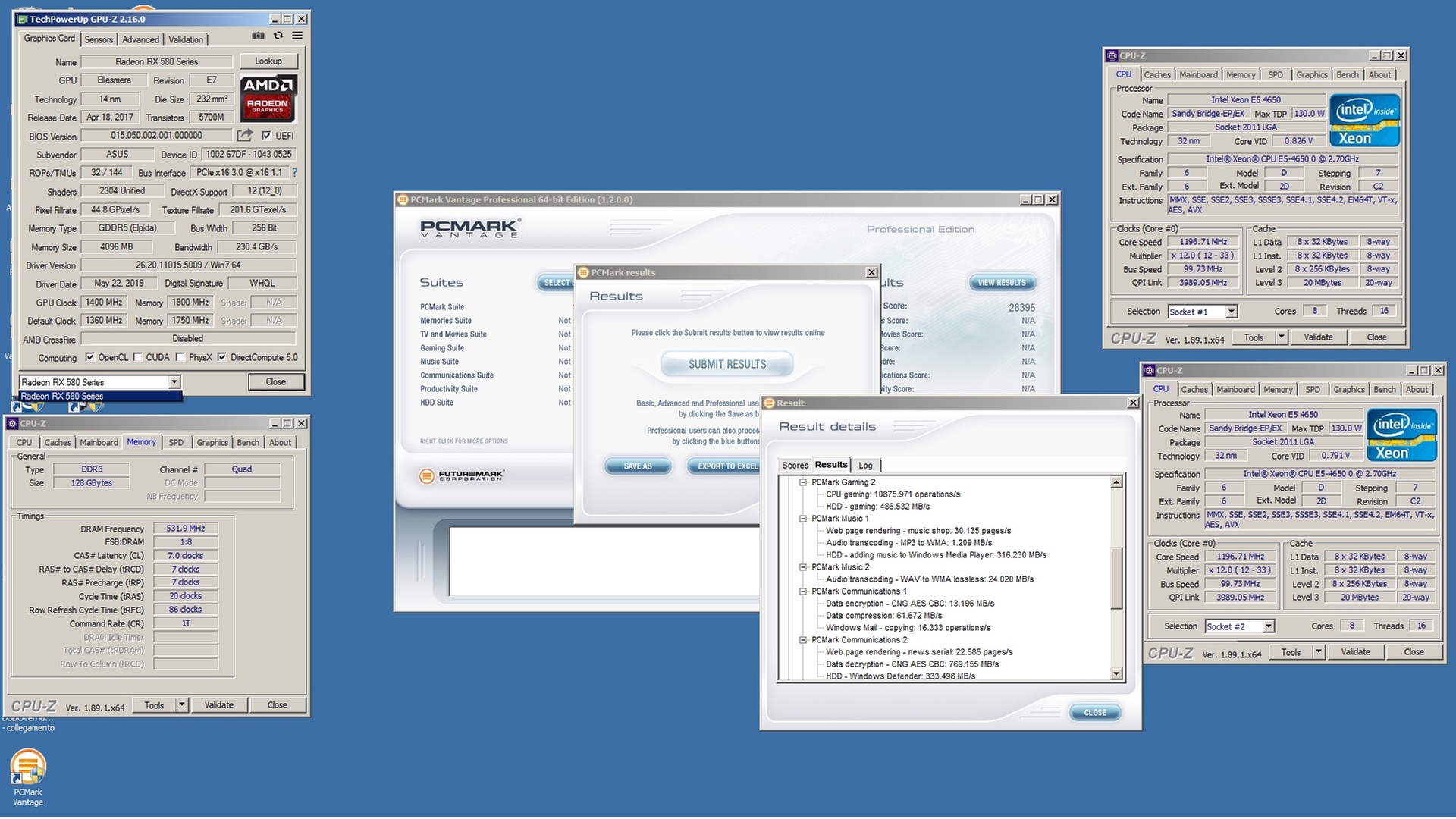The width and height of the screenshot is (1456, 819).
Task: Collapse the PCMark Music 2 tree node
Action: click(802, 567)
